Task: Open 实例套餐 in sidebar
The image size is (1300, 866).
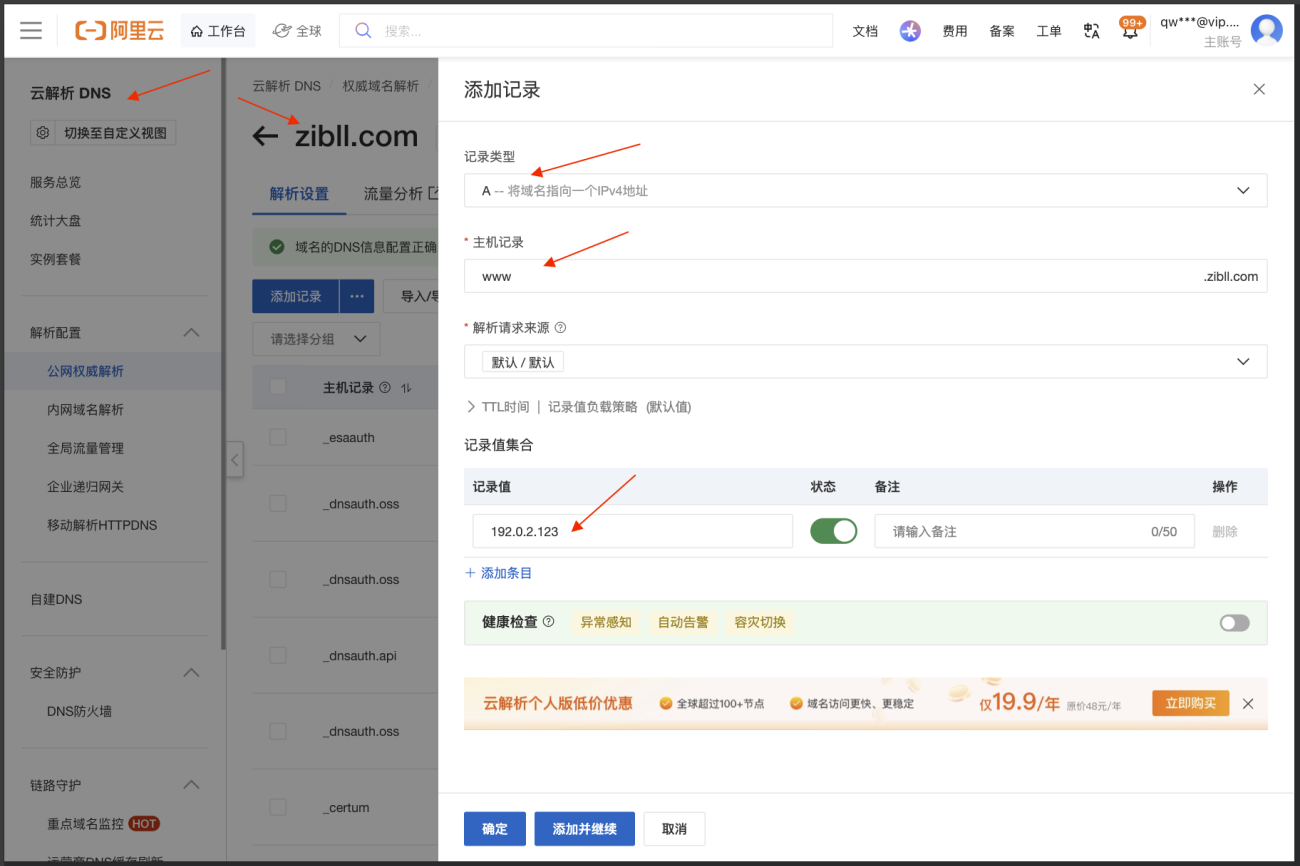Action: point(56,259)
